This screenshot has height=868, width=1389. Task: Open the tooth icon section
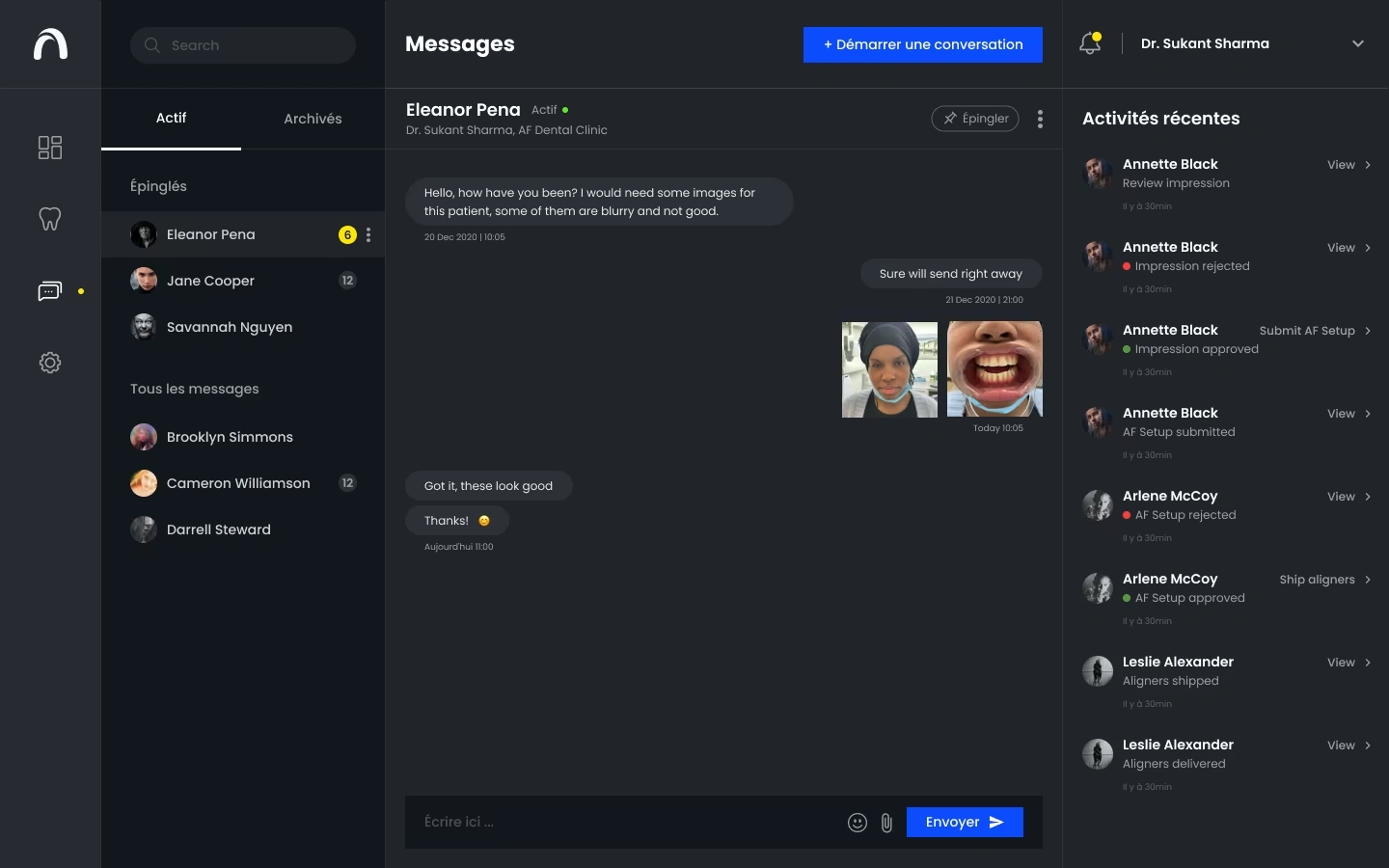50,219
